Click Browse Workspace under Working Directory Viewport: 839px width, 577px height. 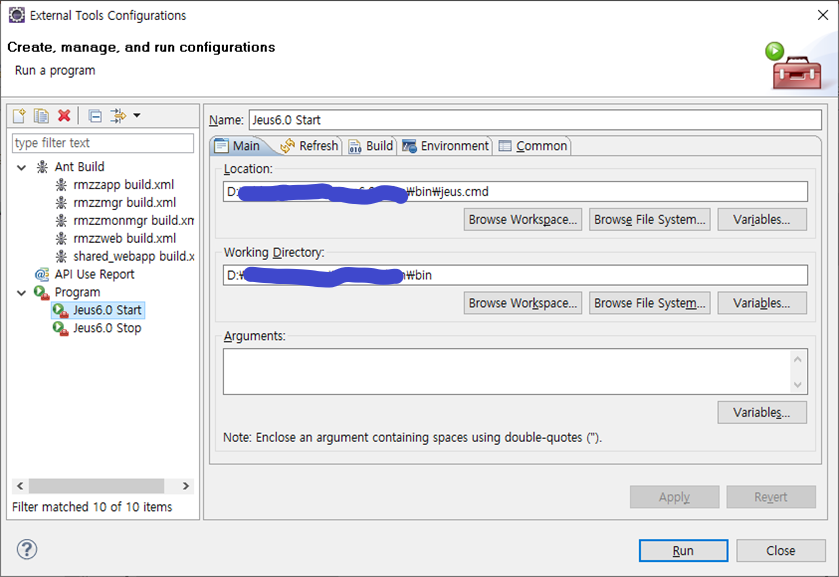pos(523,303)
